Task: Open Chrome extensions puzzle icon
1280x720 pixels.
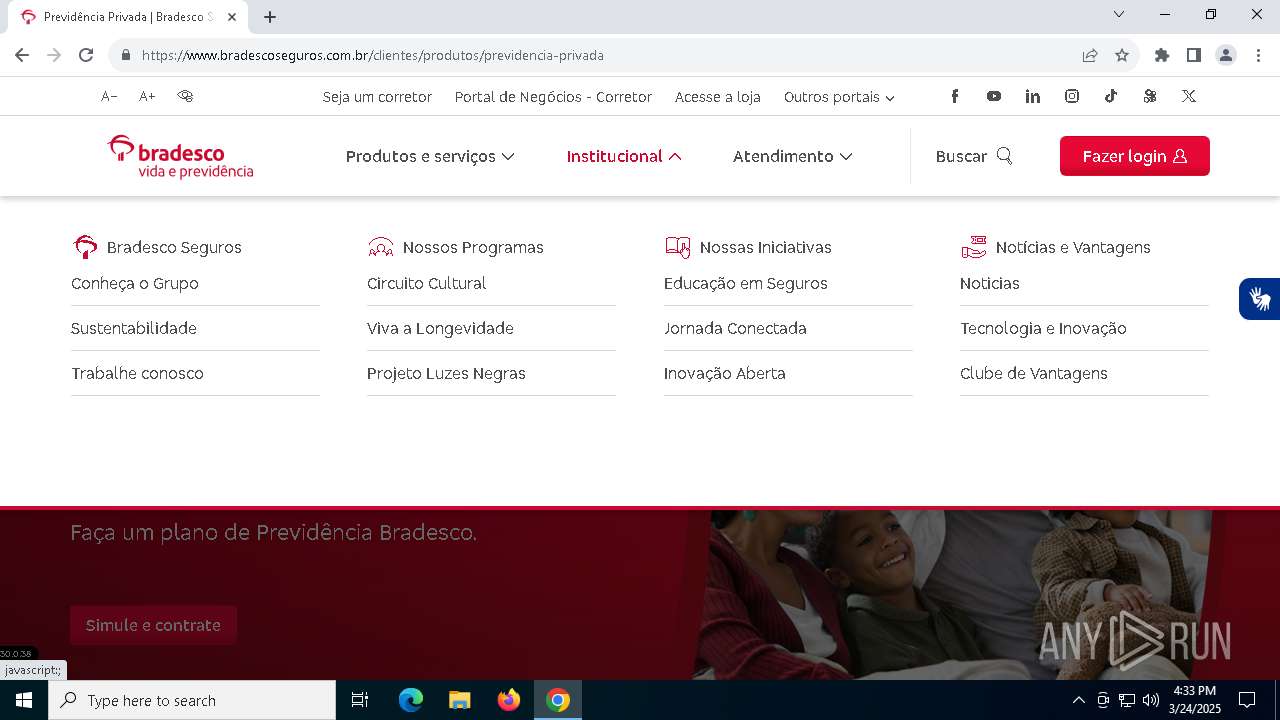Action: coord(1162,55)
